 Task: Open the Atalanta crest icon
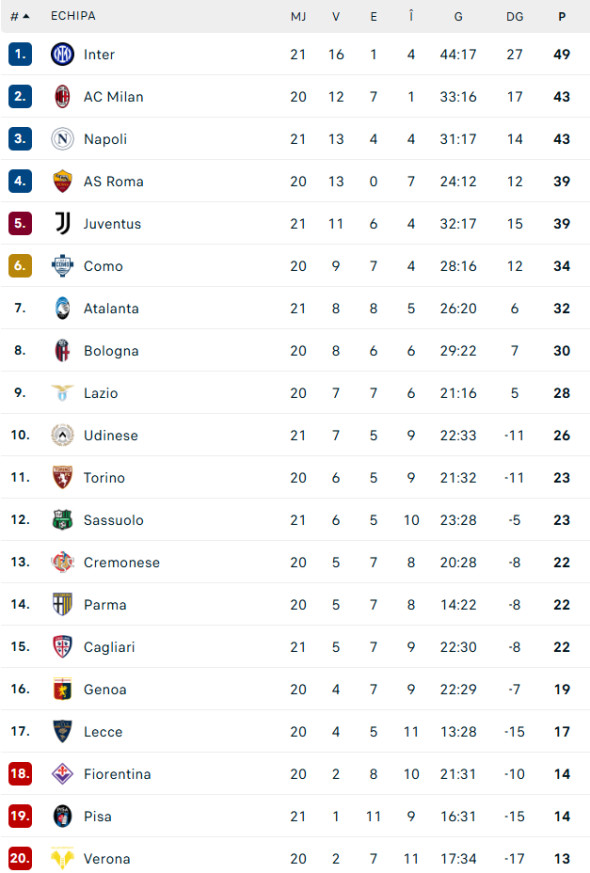(x=62, y=308)
